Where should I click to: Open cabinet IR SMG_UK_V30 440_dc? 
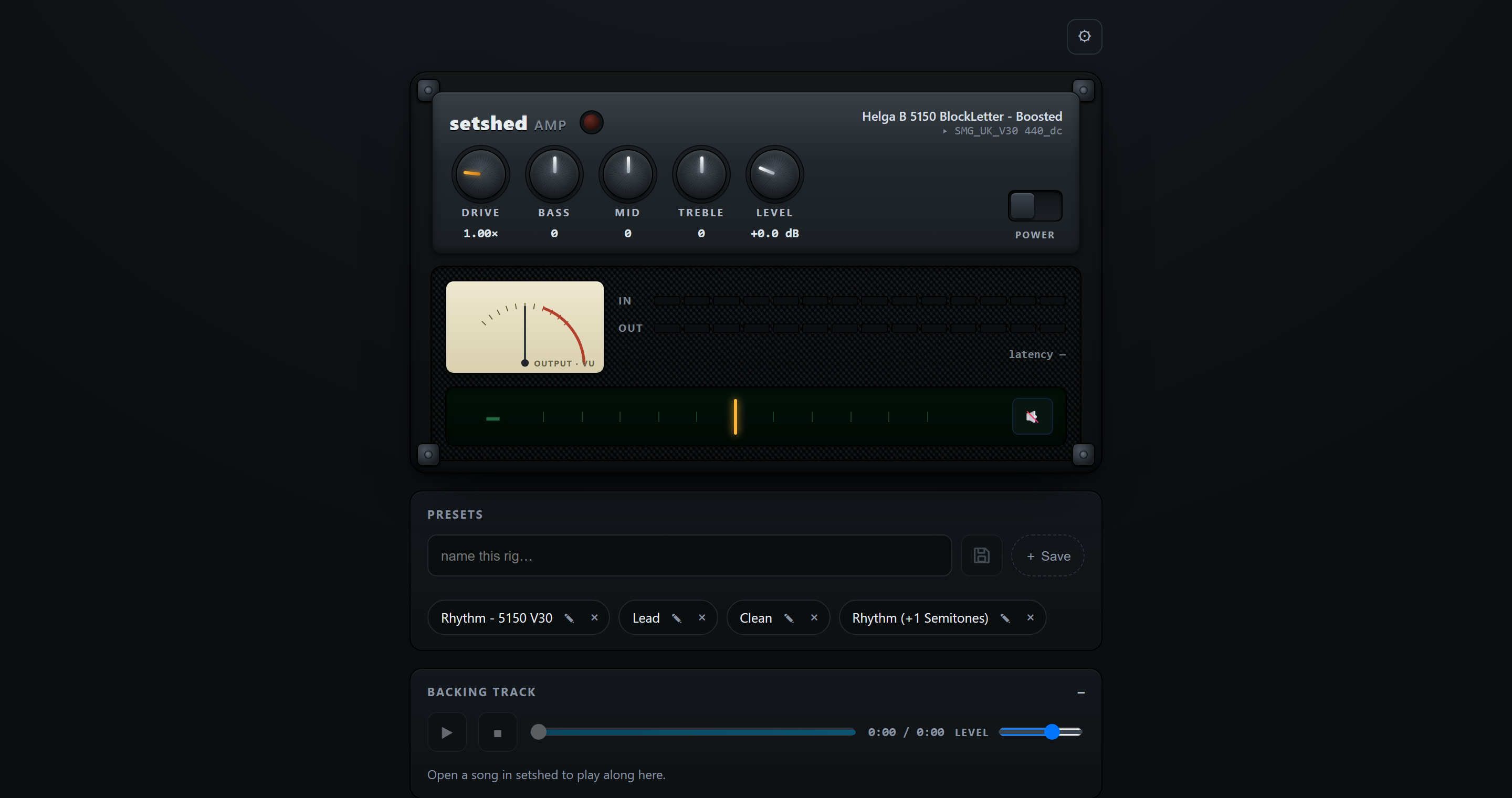pos(1008,131)
